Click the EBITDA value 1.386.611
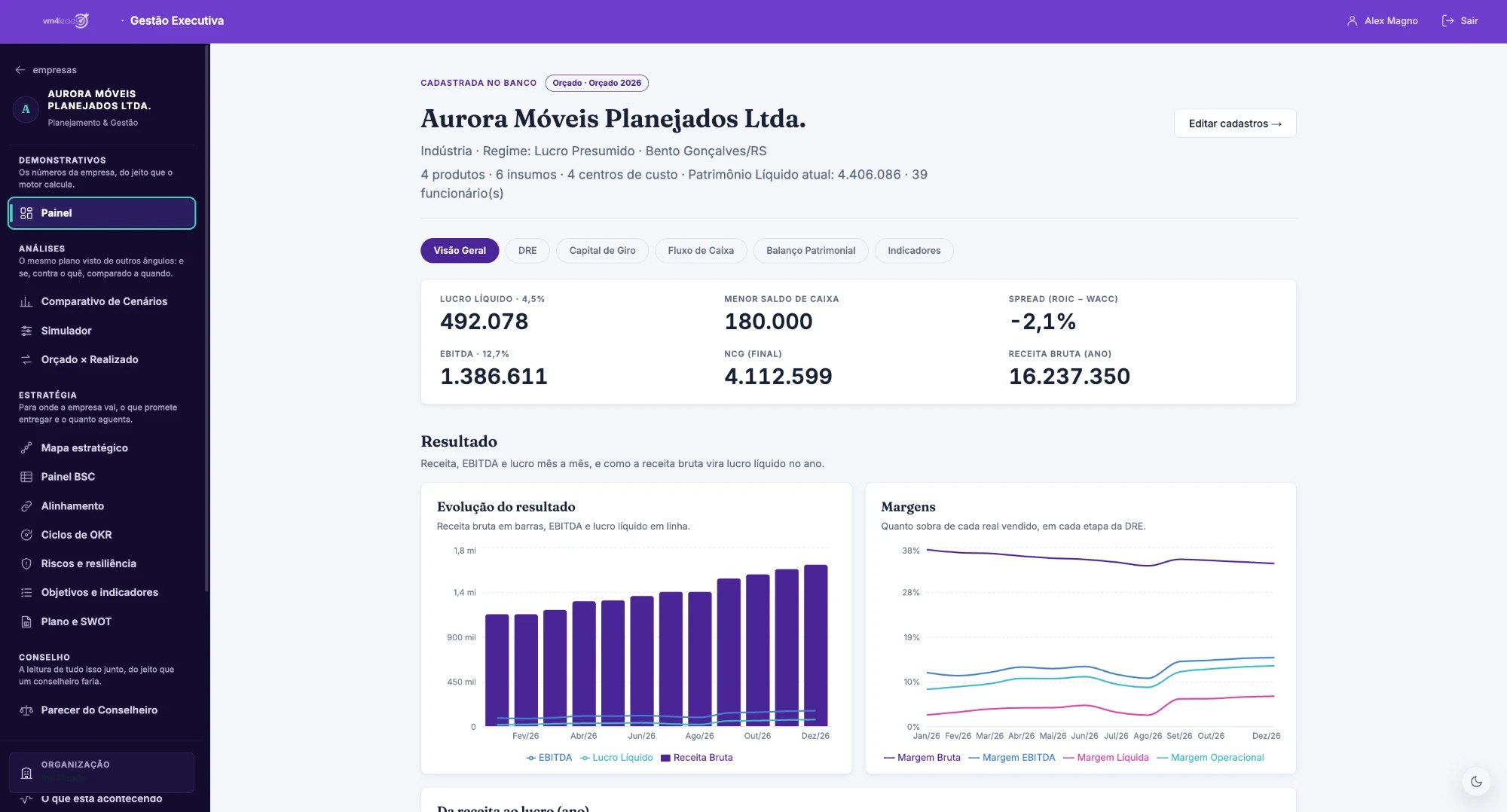 pyautogui.click(x=494, y=377)
